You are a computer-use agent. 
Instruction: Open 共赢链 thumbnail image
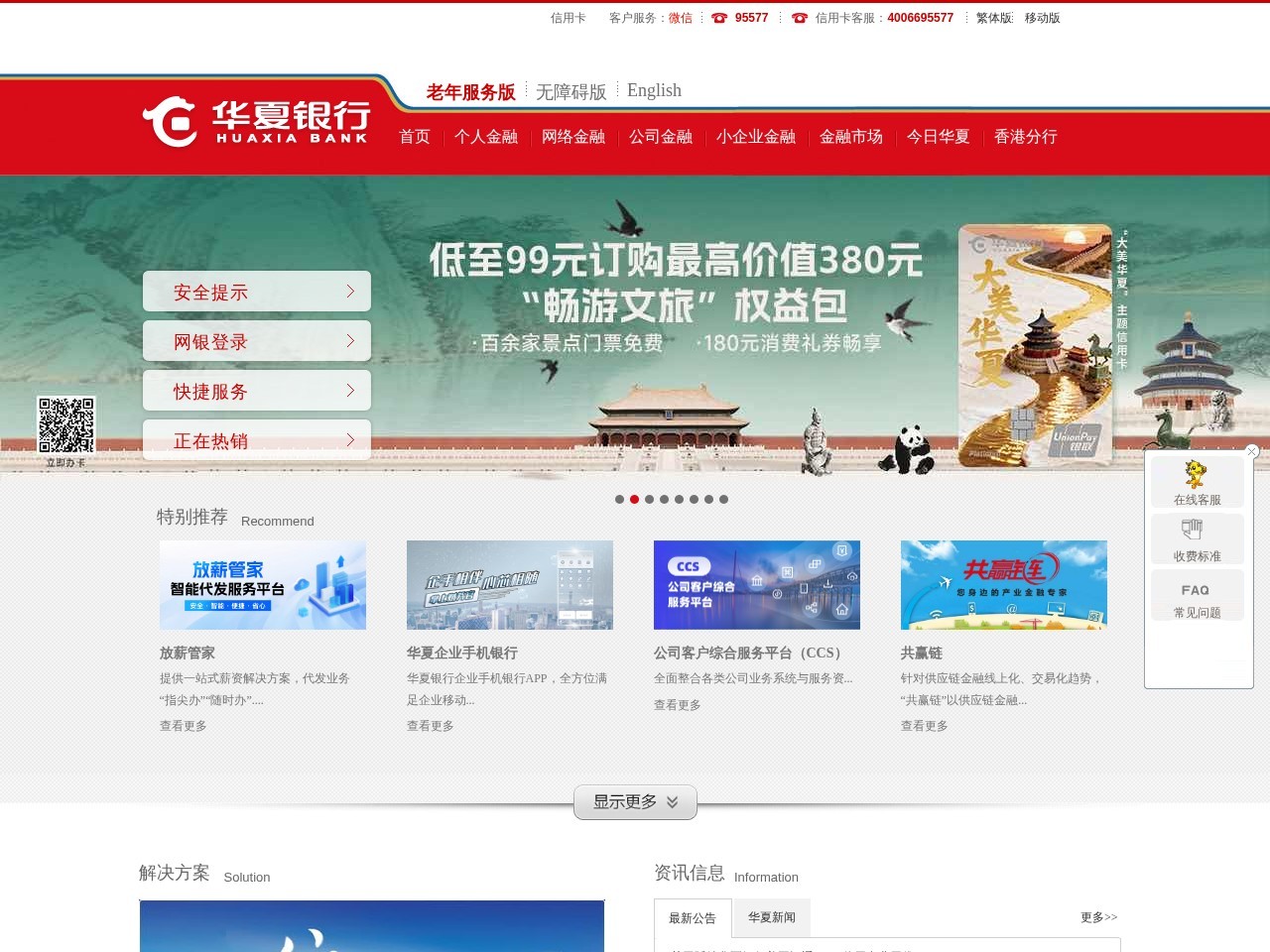[x=1004, y=585]
